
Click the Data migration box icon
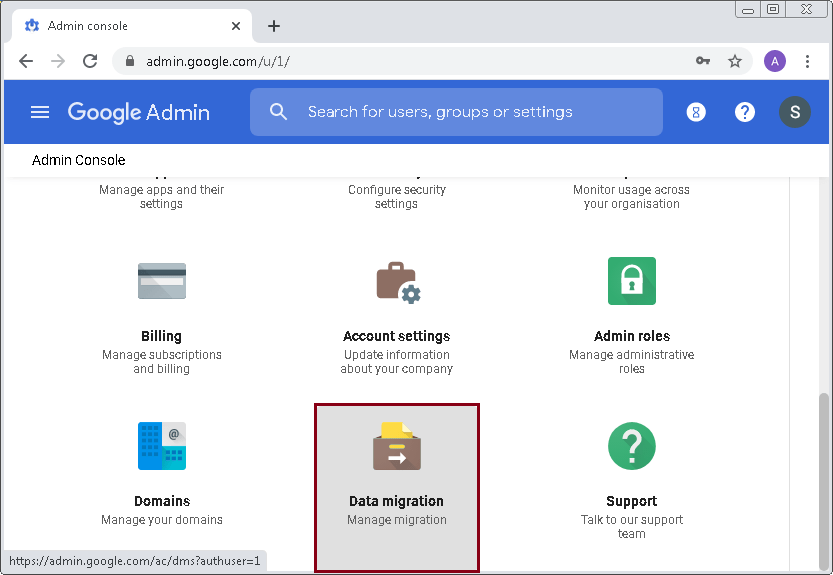[397, 446]
